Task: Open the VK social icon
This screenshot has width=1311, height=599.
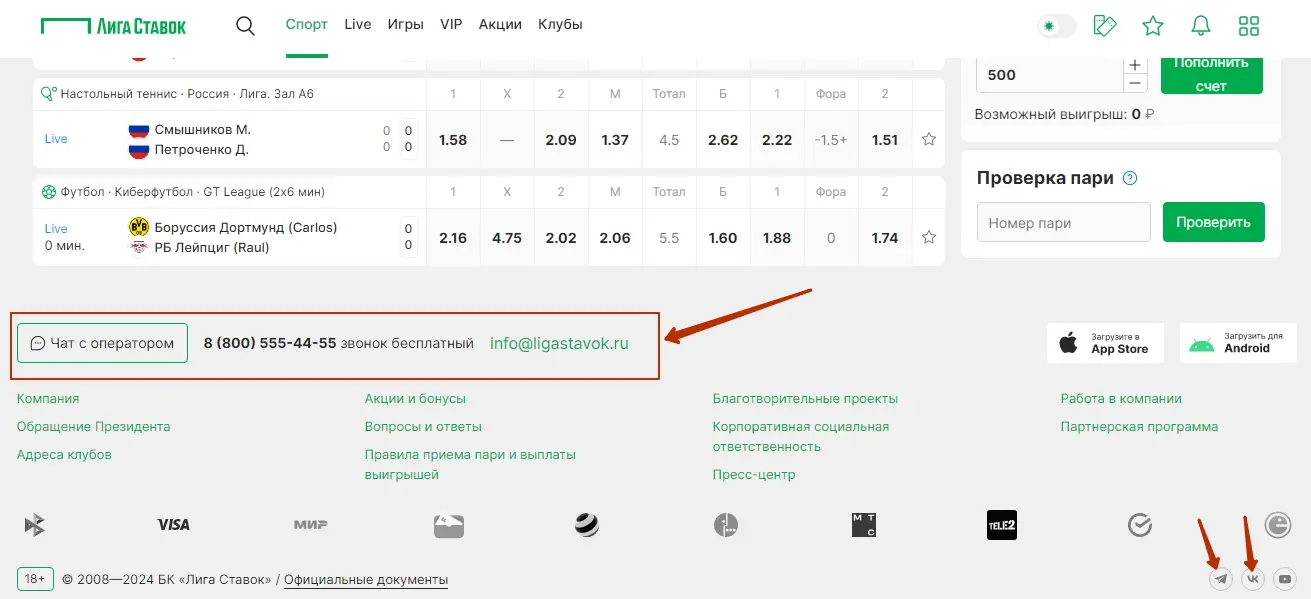Action: (1253, 579)
